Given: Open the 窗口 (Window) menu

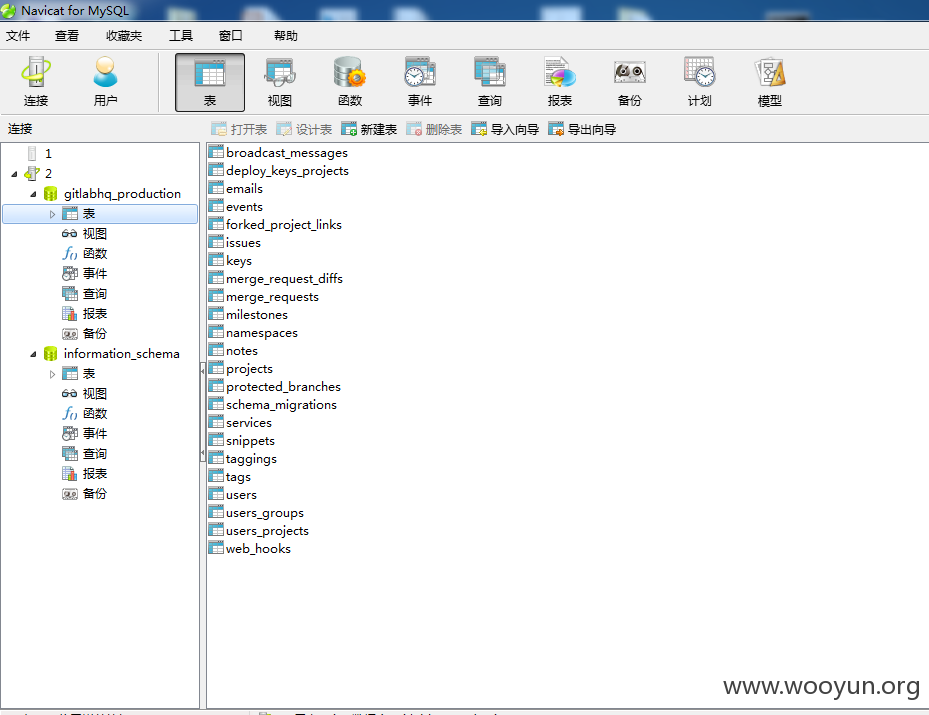Looking at the screenshot, I should [230, 36].
